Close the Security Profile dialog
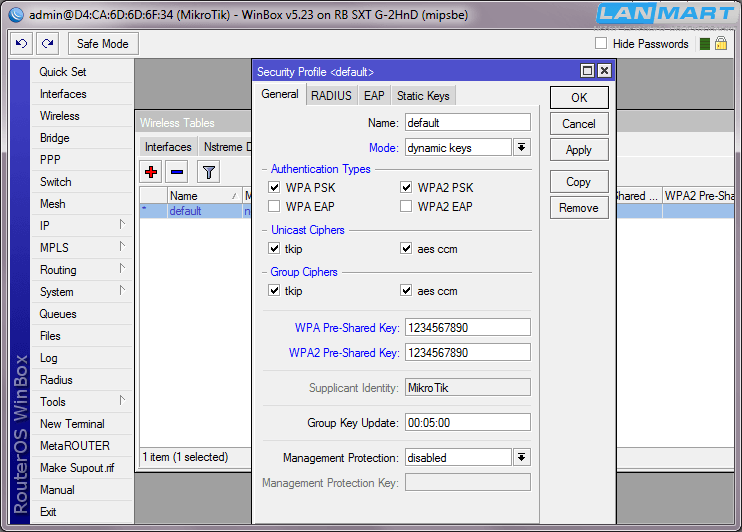The image size is (742, 532). pyautogui.click(x=604, y=71)
